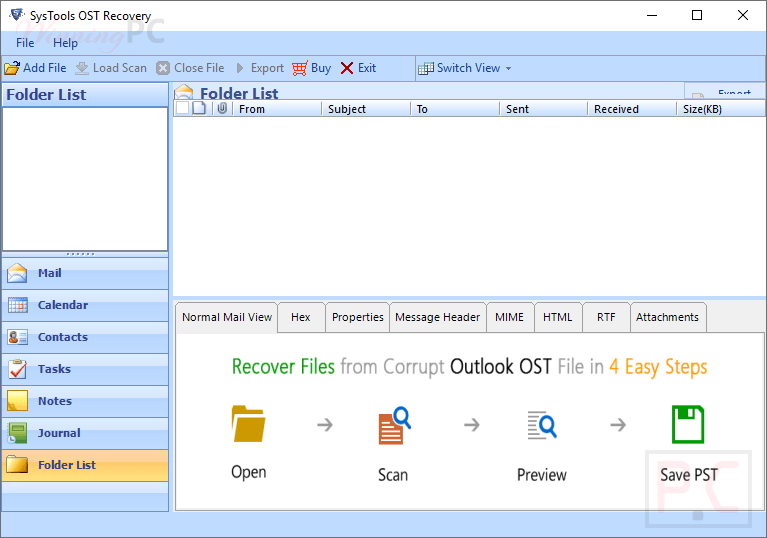
Task: Switch to the RTF tab
Action: [x=606, y=317]
